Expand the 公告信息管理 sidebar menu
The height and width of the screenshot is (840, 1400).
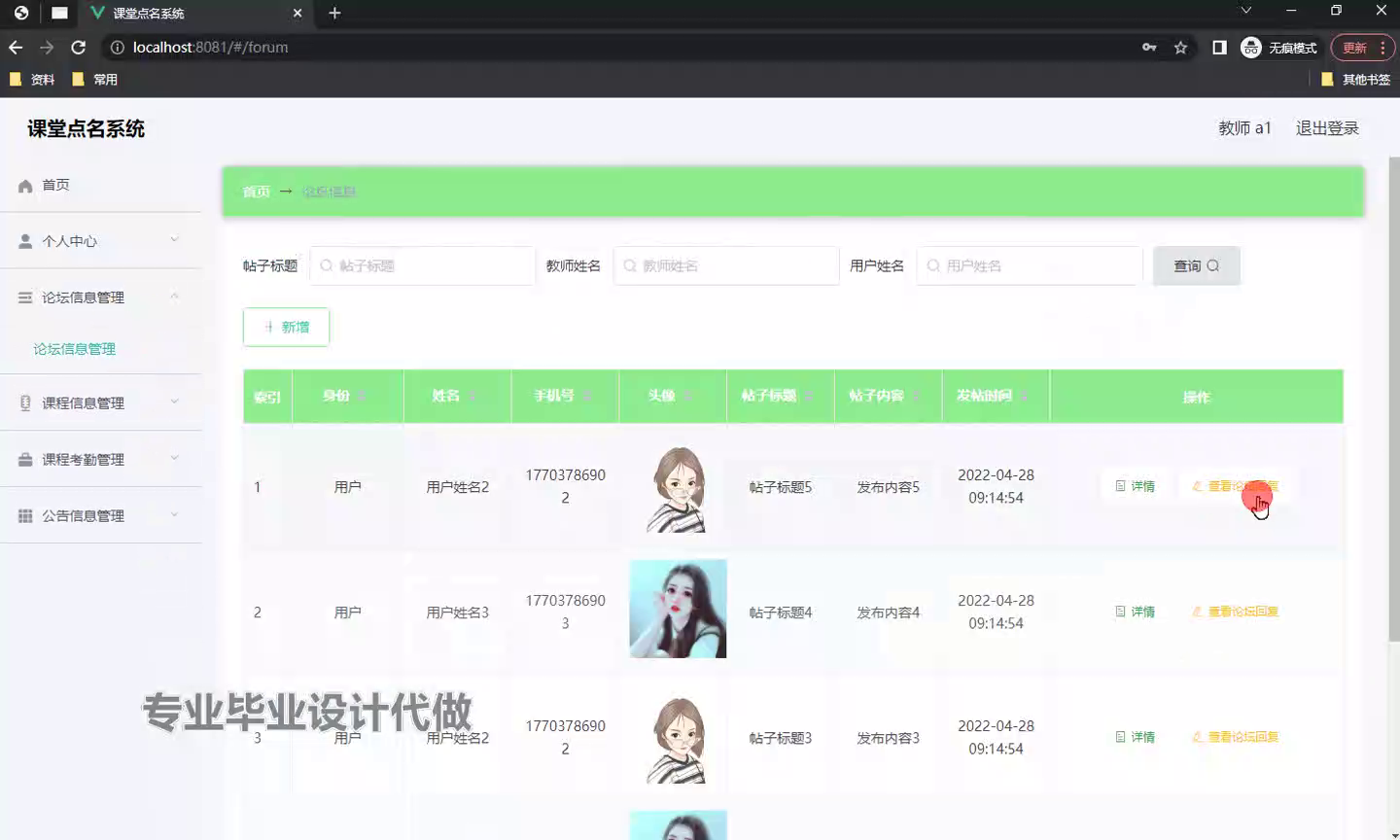[x=101, y=515]
